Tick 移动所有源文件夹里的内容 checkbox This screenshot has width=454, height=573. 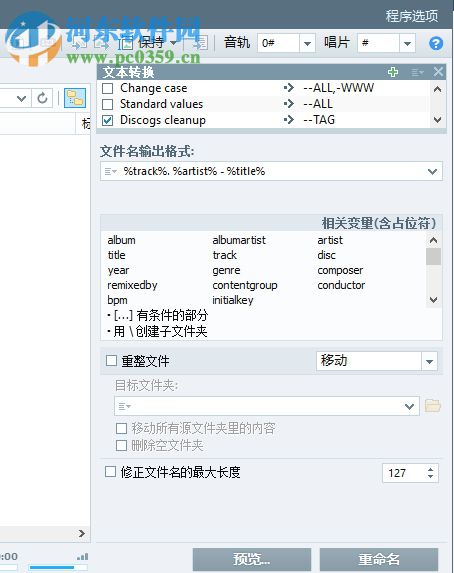[121, 428]
